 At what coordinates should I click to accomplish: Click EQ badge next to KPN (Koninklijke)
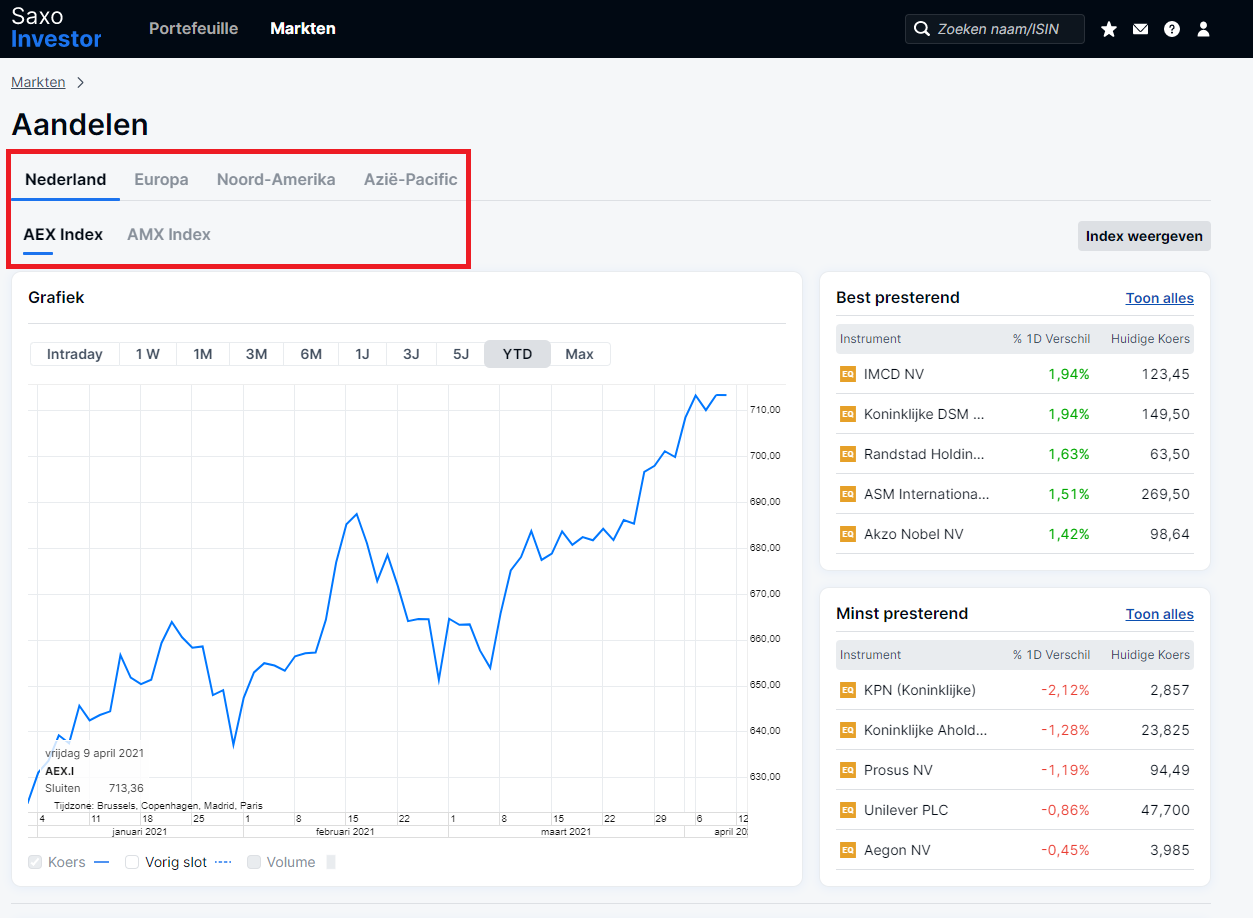pyautogui.click(x=847, y=690)
